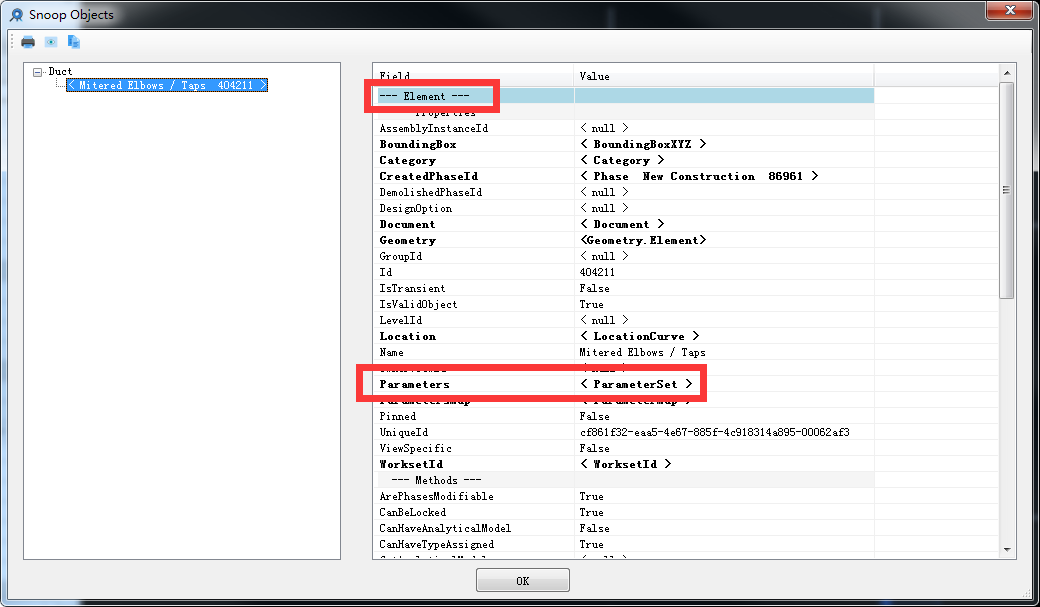Click the Name value Mitered Elbows / Taps
Image resolution: width=1040 pixels, height=607 pixels.
(643, 352)
